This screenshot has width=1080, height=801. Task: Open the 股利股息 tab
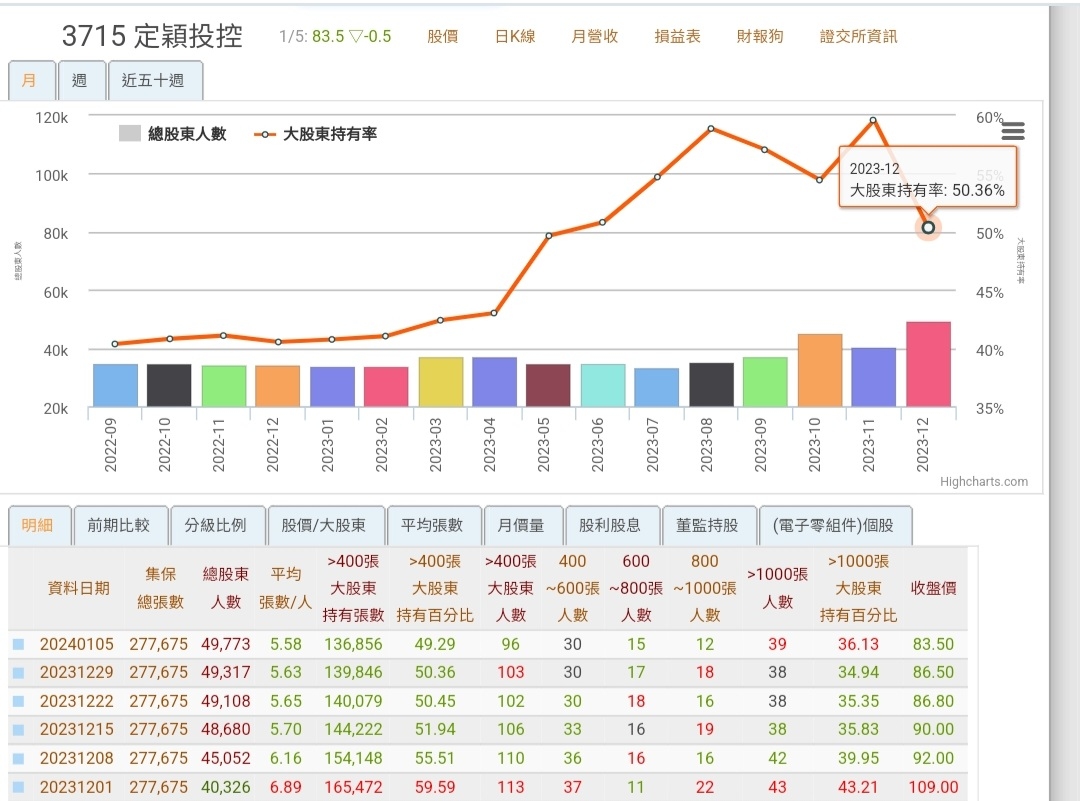[613, 524]
